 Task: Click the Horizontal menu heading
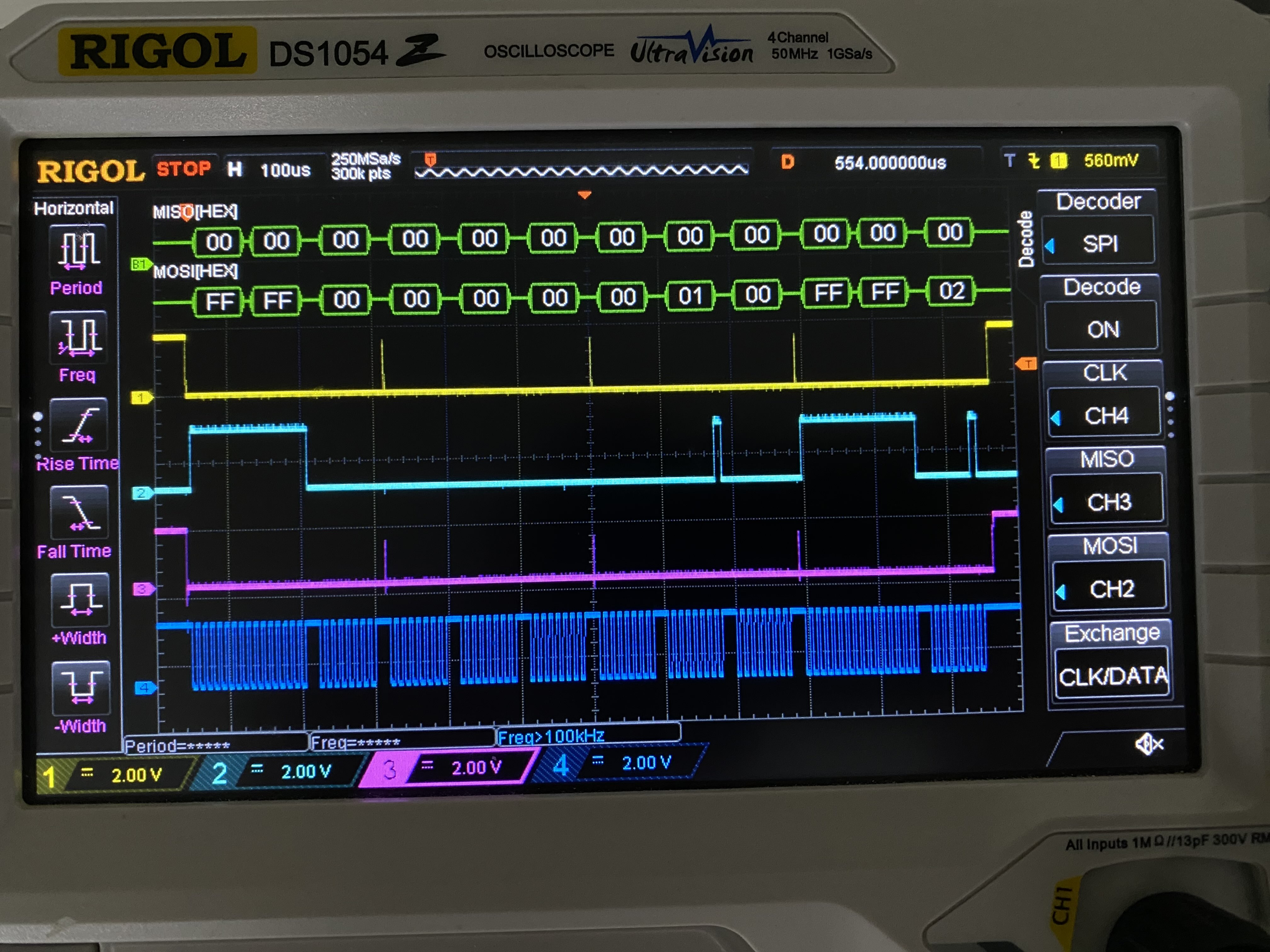point(73,208)
